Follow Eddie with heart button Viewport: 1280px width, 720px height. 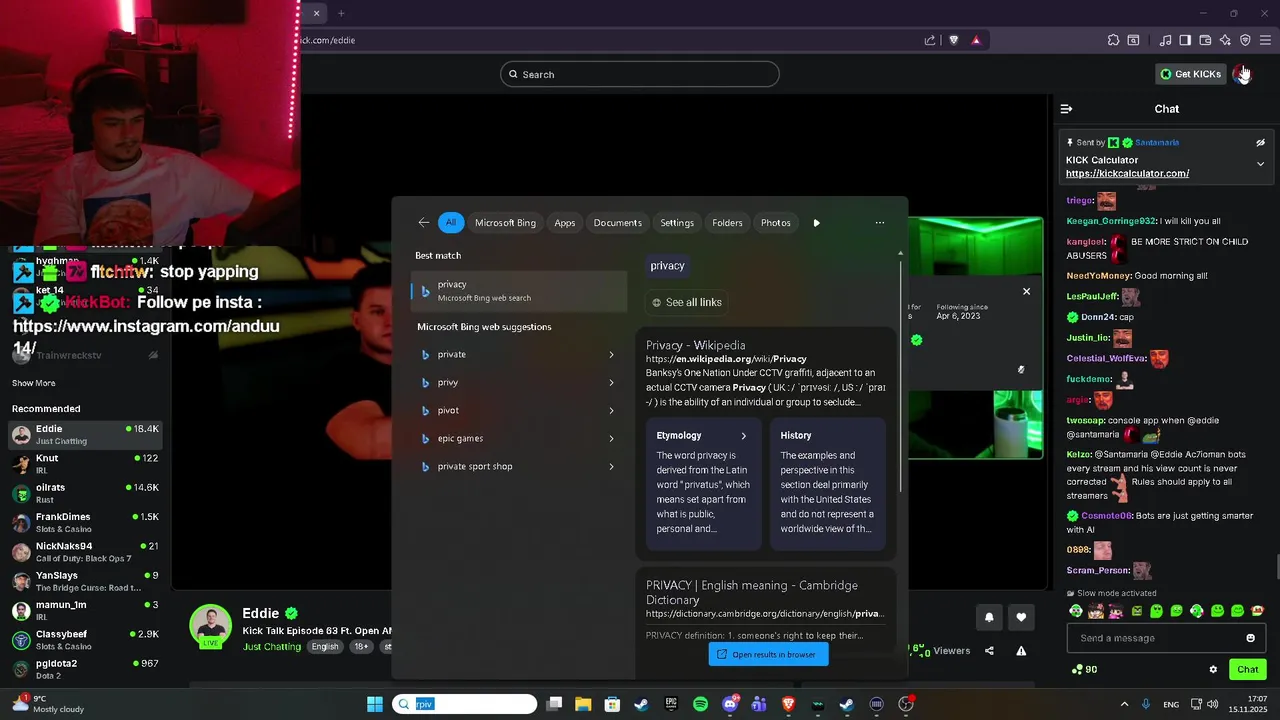tap(1021, 617)
